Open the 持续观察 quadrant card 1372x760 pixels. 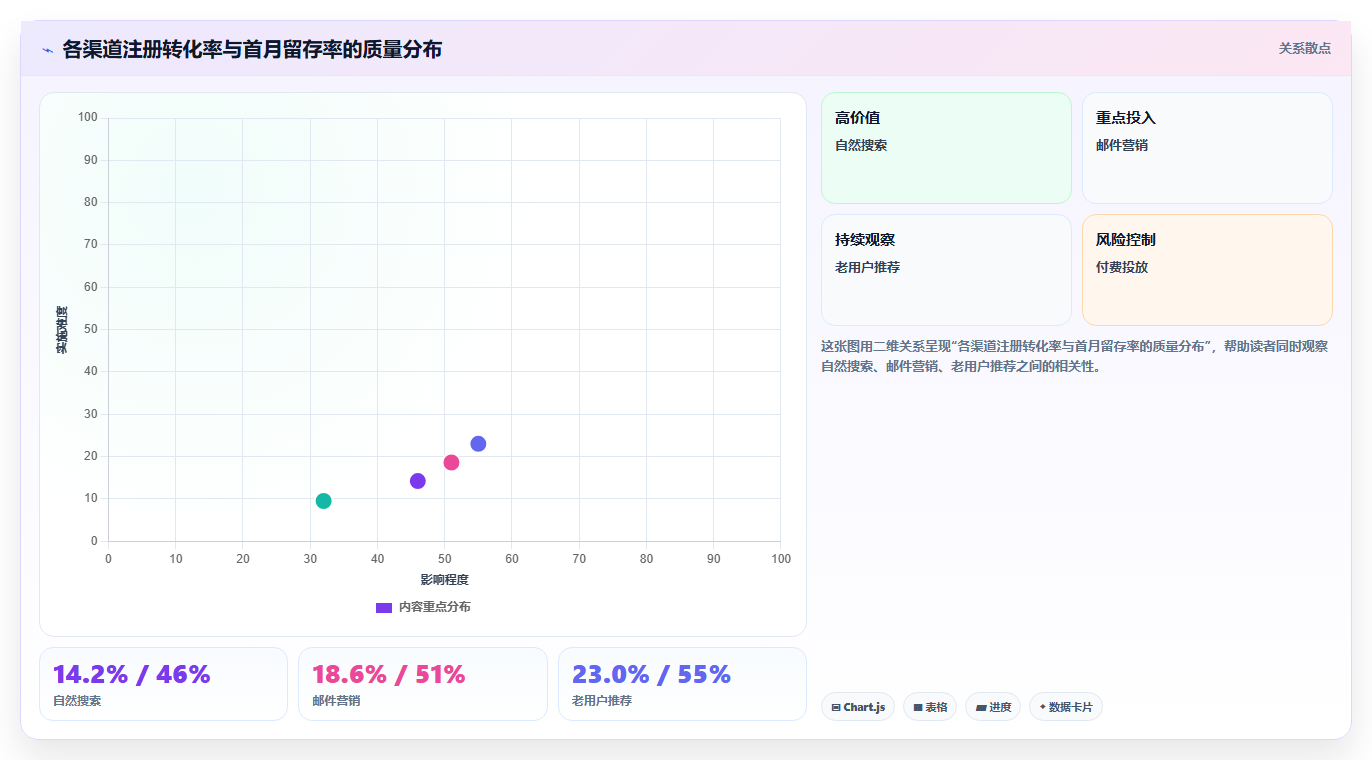(946, 270)
